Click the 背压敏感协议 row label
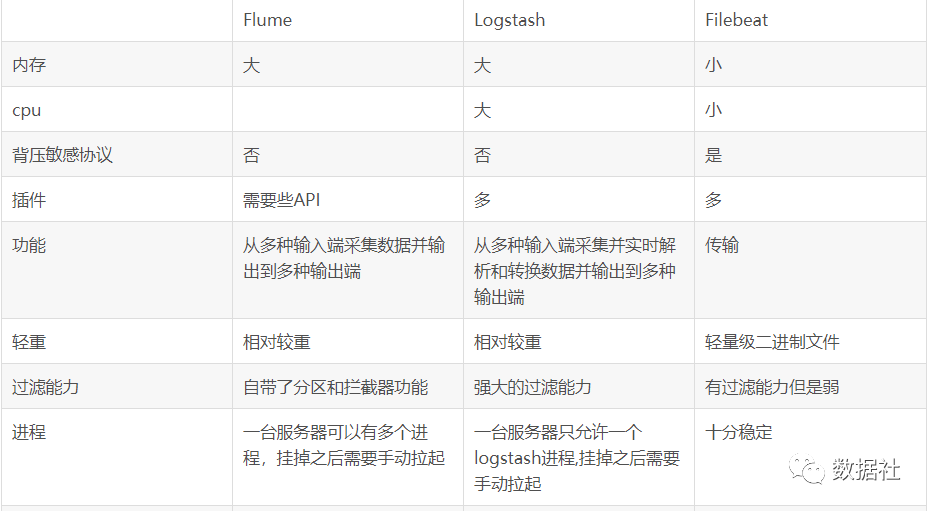The image size is (931, 511). (62, 155)
